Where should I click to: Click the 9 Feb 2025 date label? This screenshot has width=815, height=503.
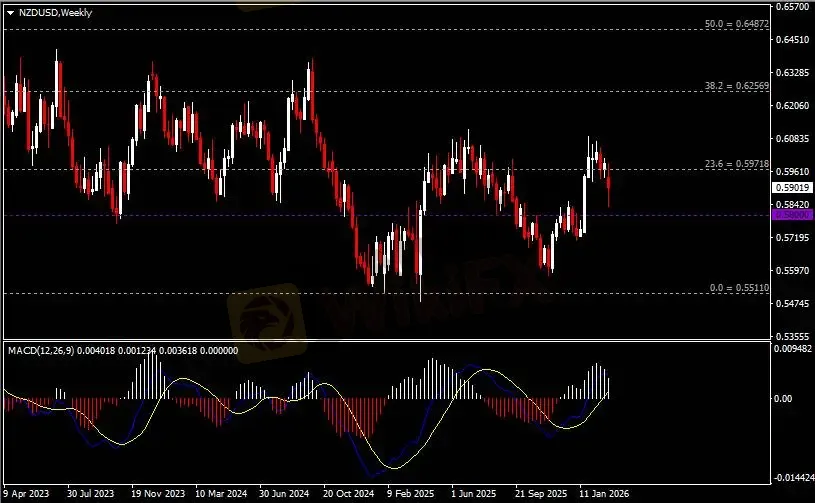click(x=411, y=493)
